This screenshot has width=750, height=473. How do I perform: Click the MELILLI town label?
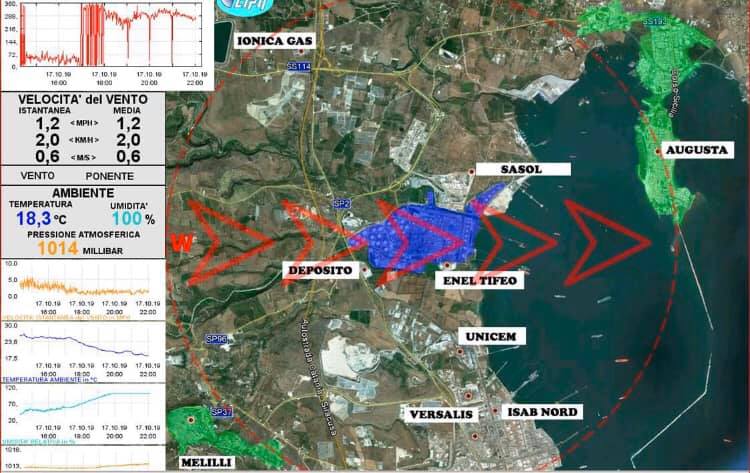pos(208,463)
